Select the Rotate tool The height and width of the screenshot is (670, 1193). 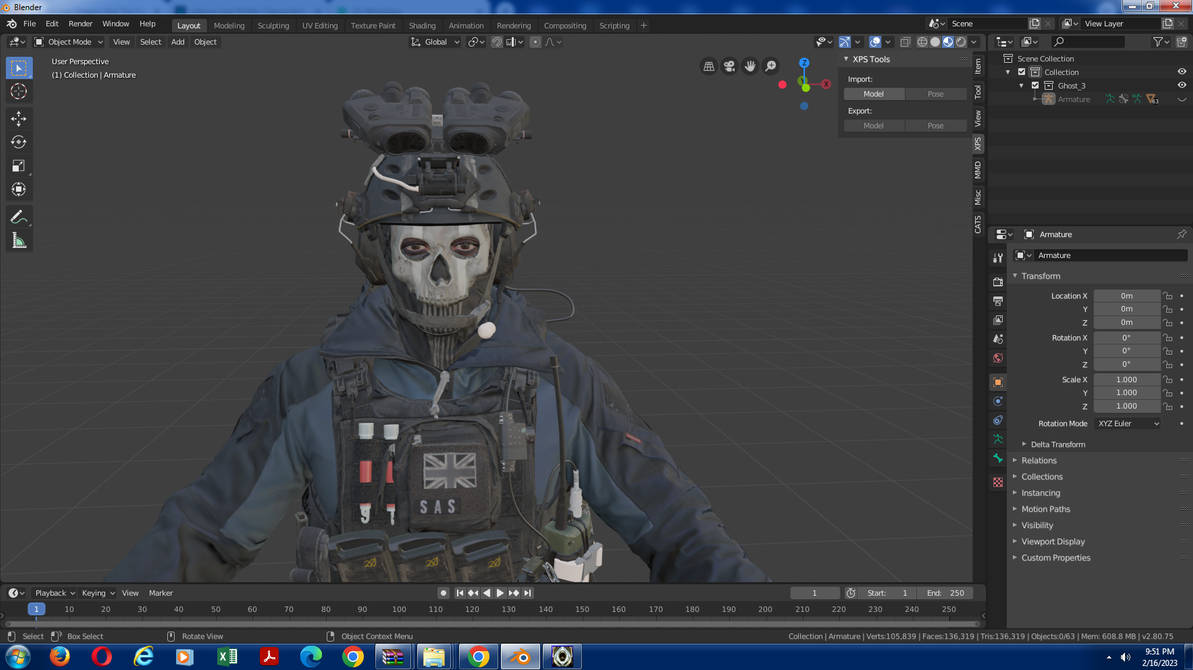(19, 142)
